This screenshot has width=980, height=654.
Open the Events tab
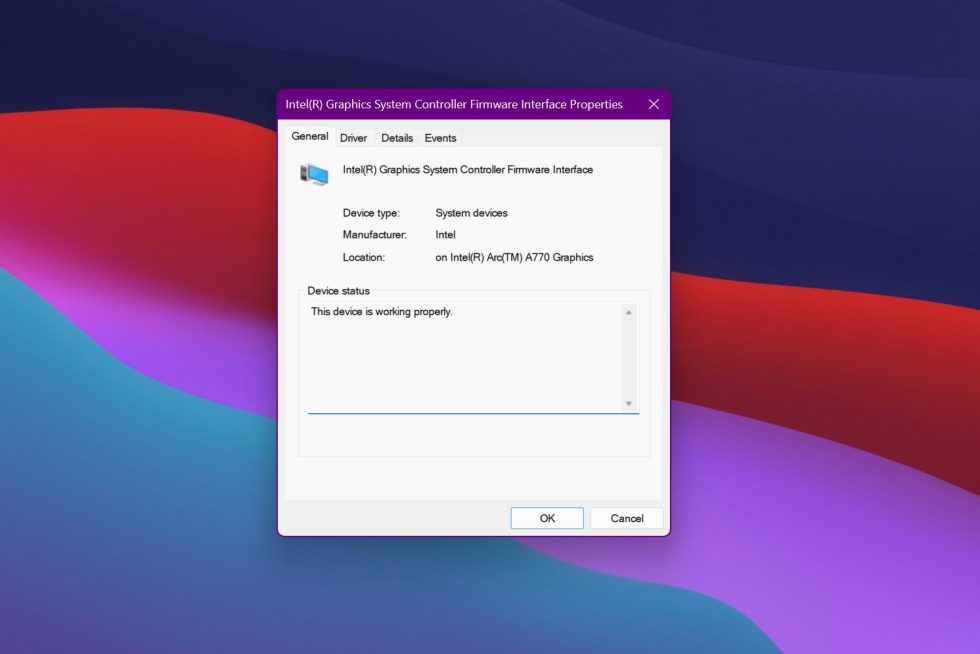440,138
